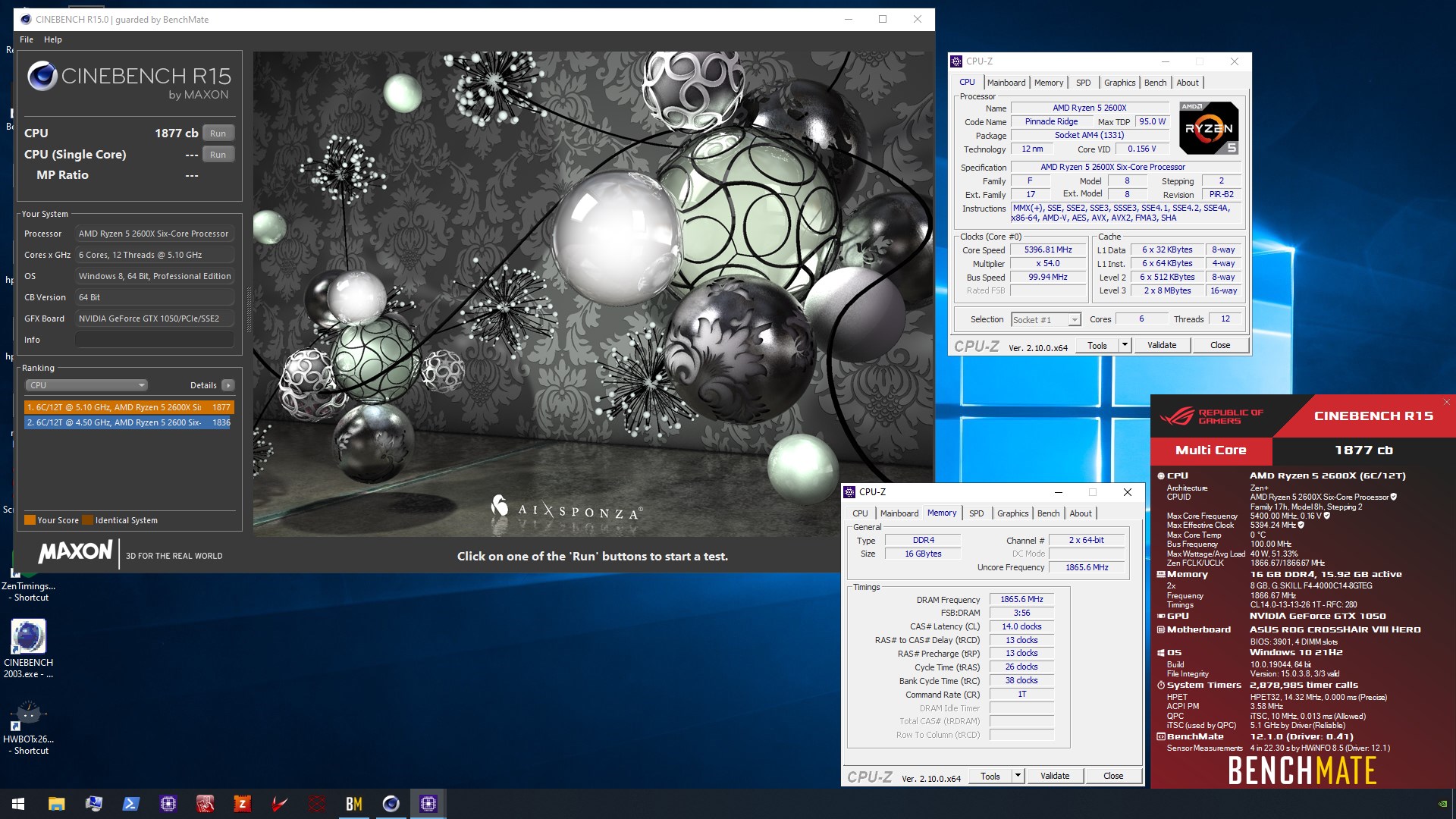Click the NVIDIA system tray icon
This screenshot has height=819, width=1456.
pos(1442,804)
